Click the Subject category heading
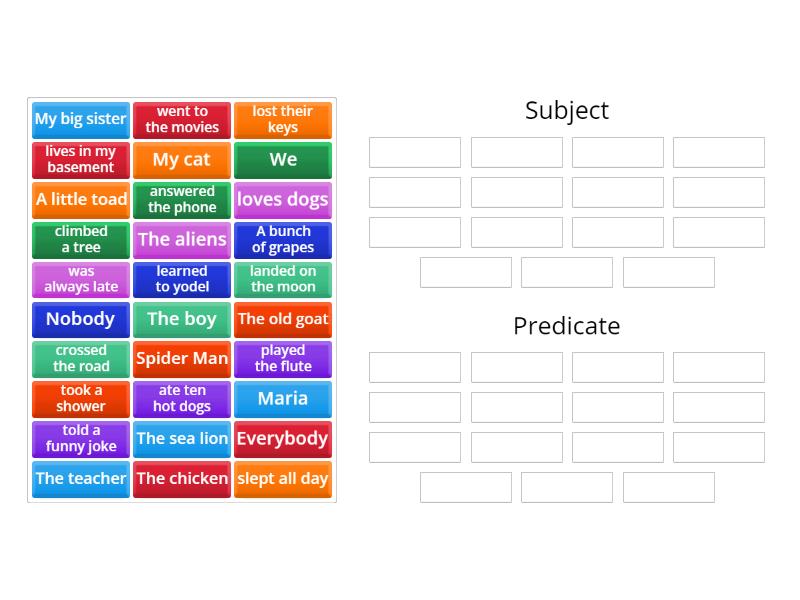The image size is (800, 600). [x=567, y=111]
